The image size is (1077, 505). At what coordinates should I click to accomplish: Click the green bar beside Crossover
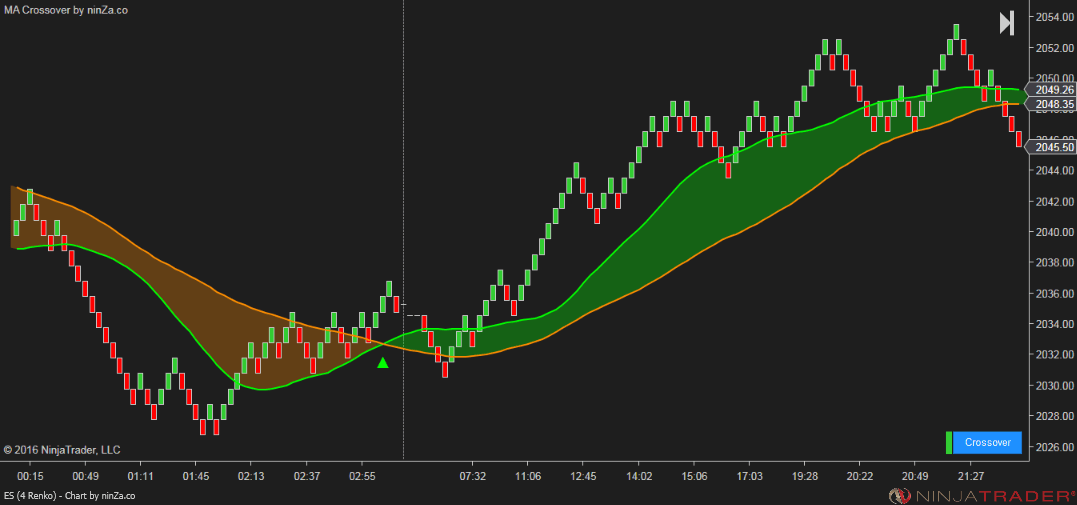point(949,442)
